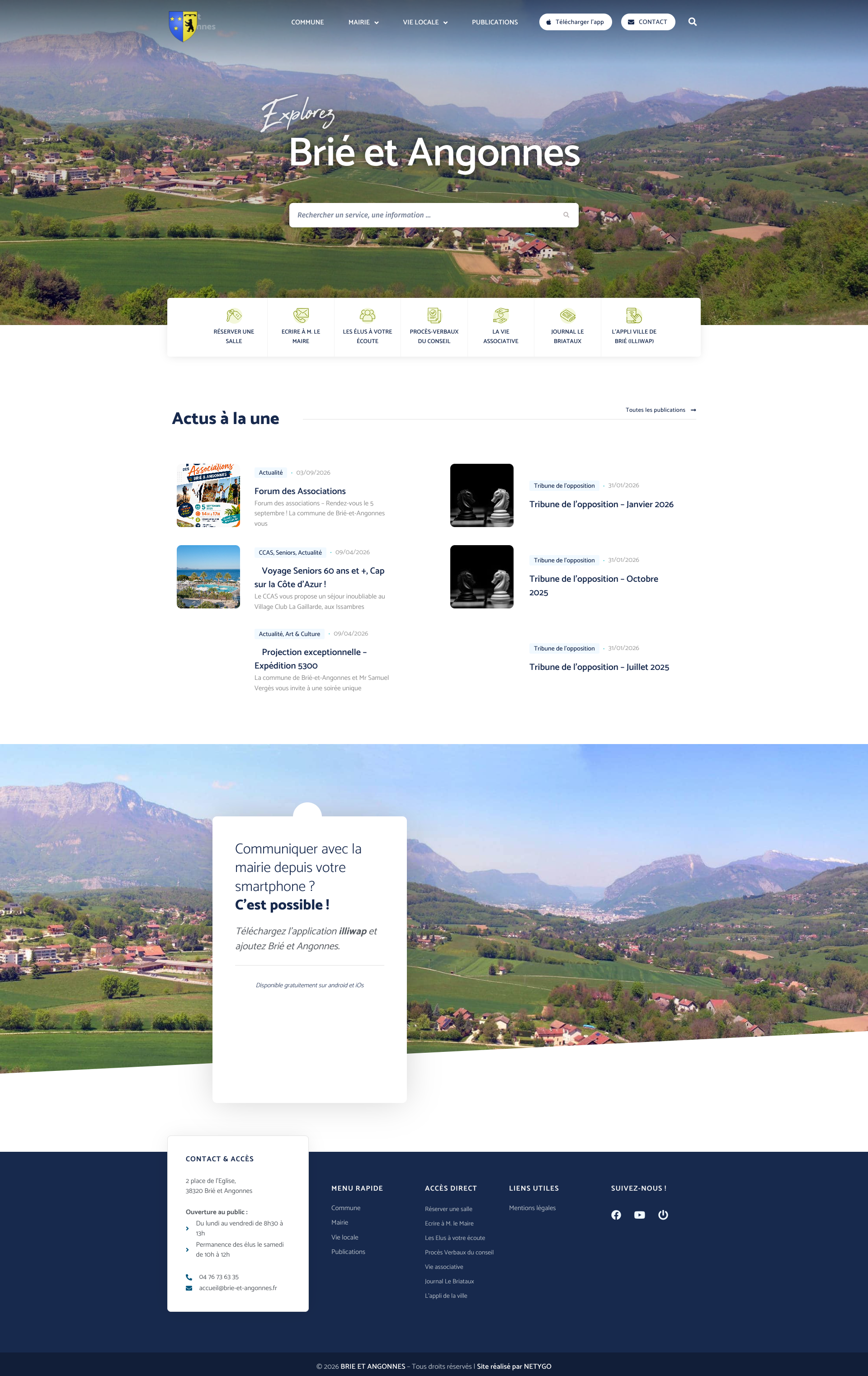Click the La vie associative icon

tap(500, 316)
